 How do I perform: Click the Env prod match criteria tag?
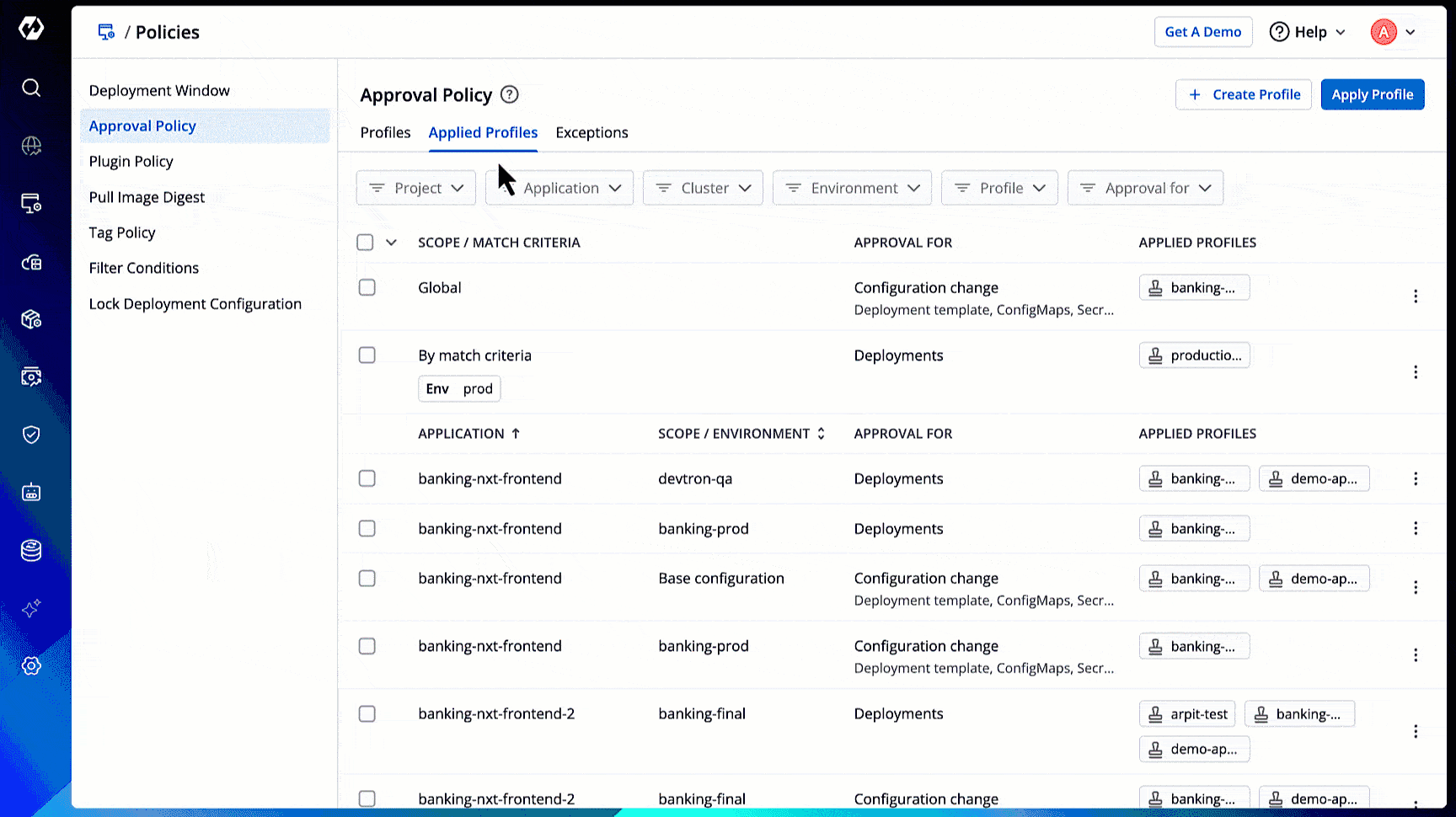coord(459,388)
